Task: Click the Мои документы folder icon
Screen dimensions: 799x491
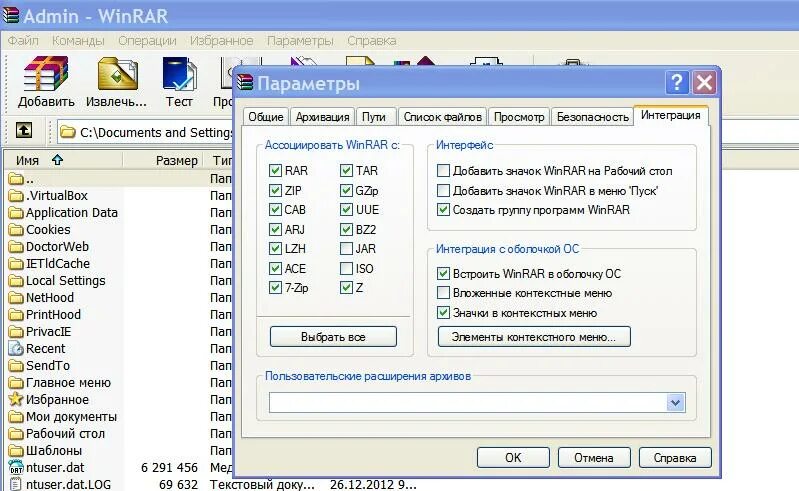Action: tap(16, 417)
